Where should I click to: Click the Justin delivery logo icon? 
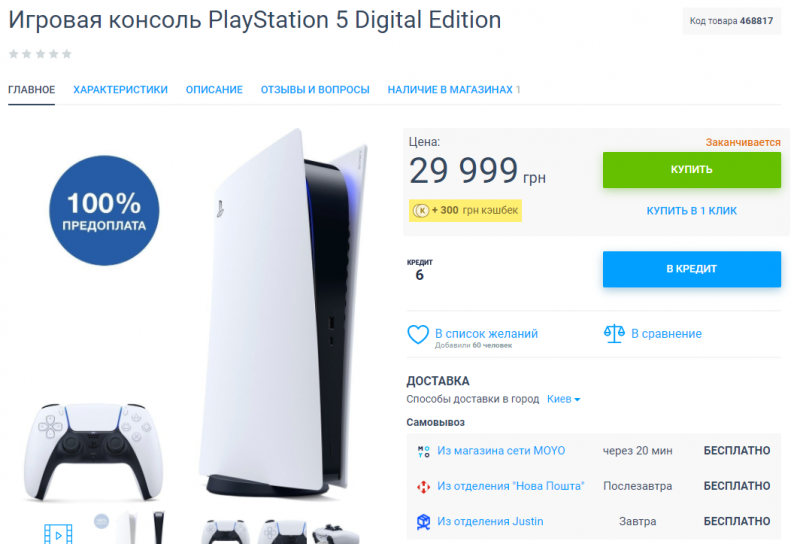point(423,521)
